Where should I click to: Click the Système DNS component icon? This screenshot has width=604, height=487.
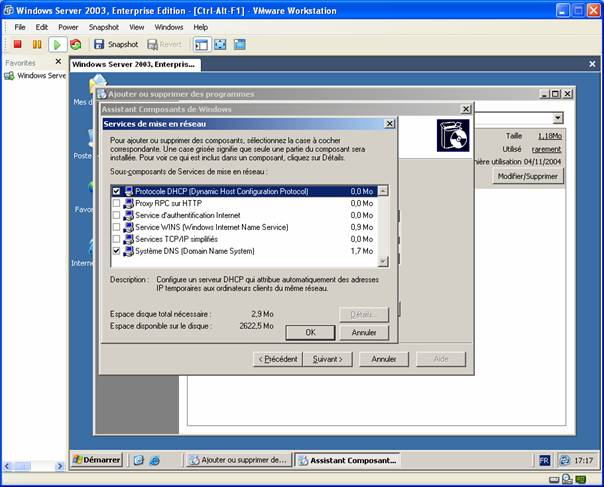(128, 251)
